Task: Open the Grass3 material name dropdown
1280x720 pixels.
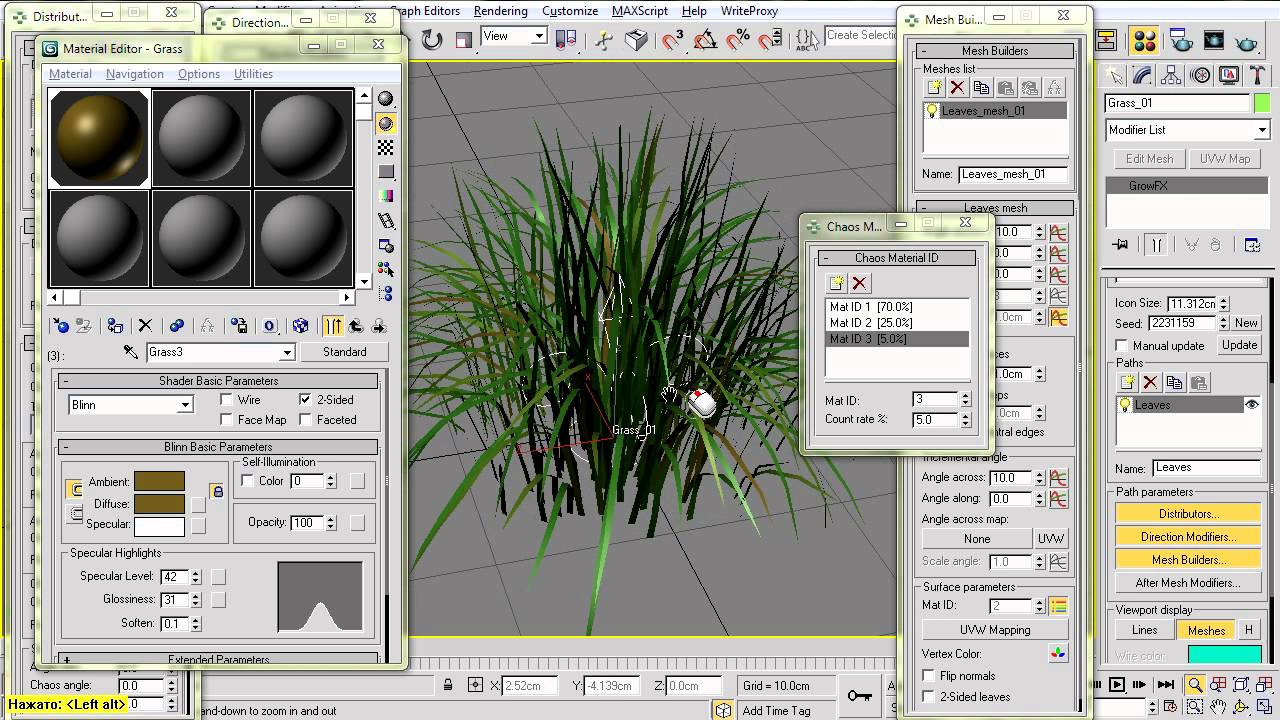Action: [287, 352]
